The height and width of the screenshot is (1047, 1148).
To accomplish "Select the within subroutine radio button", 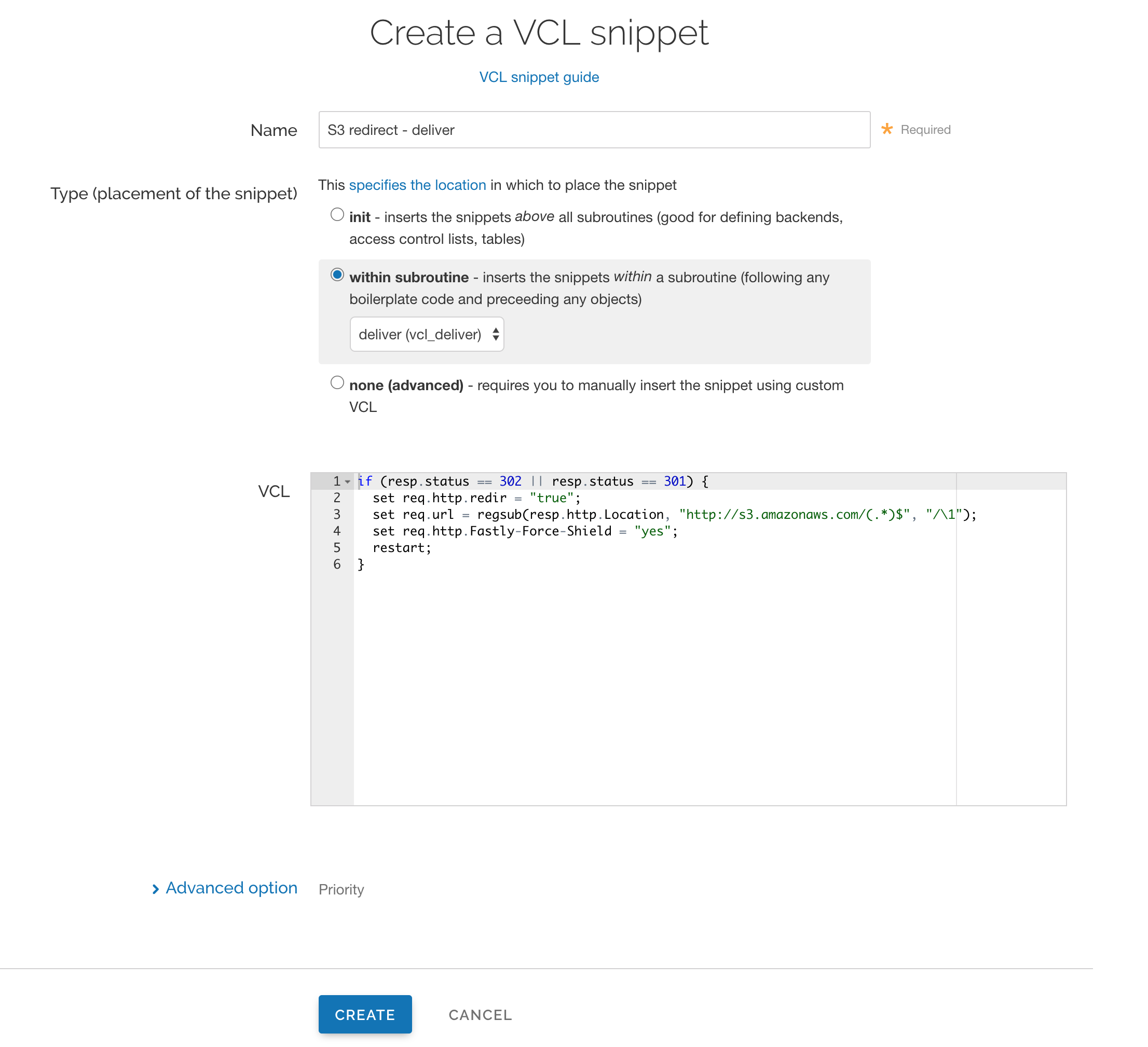I will pyautogui.click(x=337, y=275).
